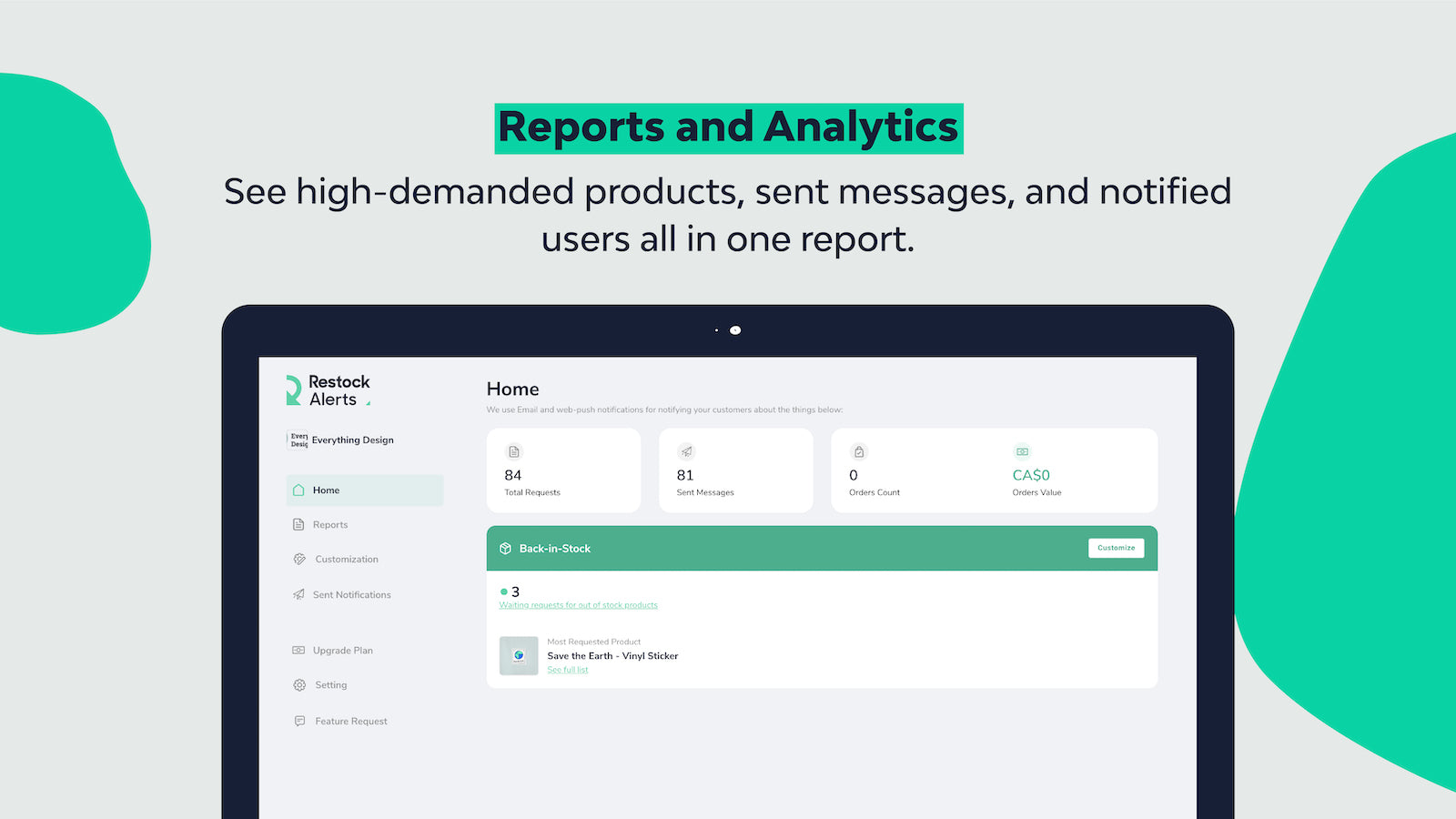Click the Upgrade Plan card icon
1456x819 pixels.
[x=298, y=651]
